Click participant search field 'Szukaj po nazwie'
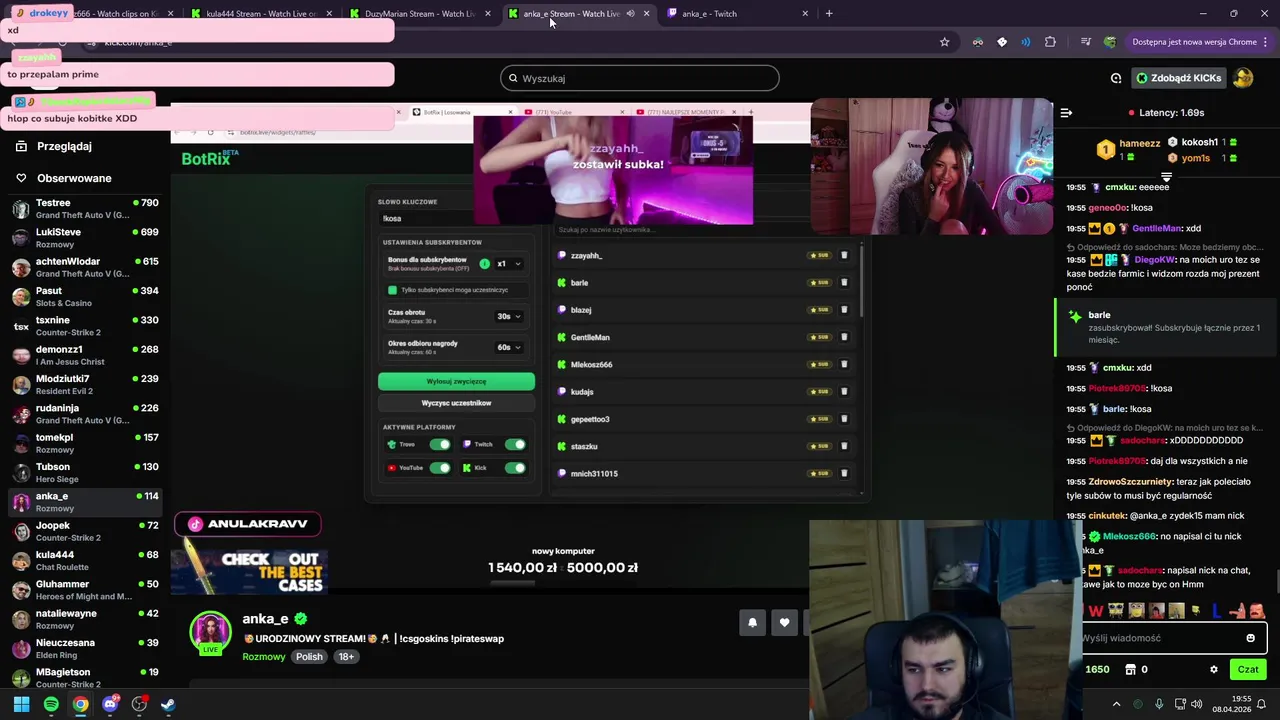 (x=705, y=230)
